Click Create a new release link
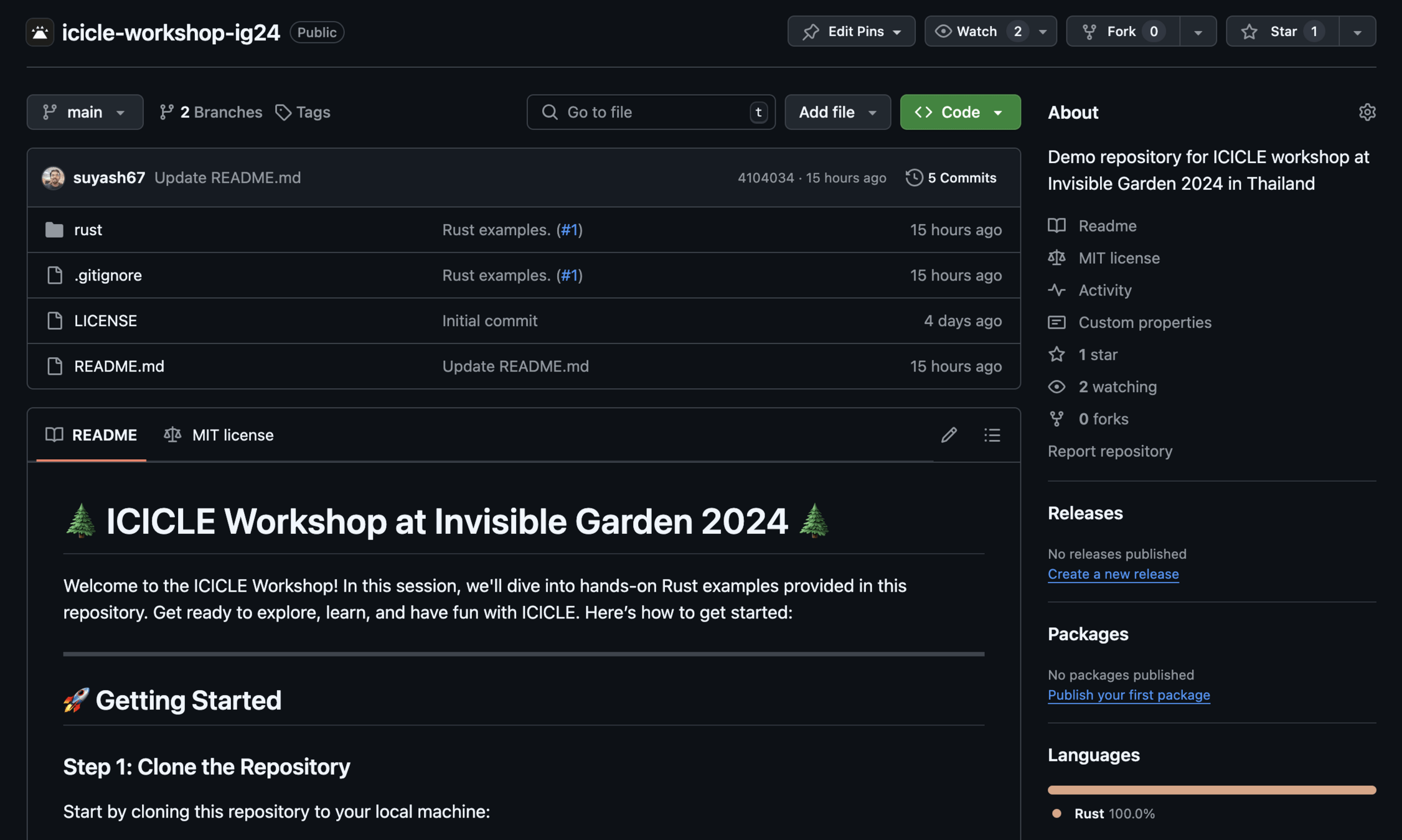Image resolution: width=1402 pixels, height=840 pixels. pyautogui.click(x=1113, y=574)
